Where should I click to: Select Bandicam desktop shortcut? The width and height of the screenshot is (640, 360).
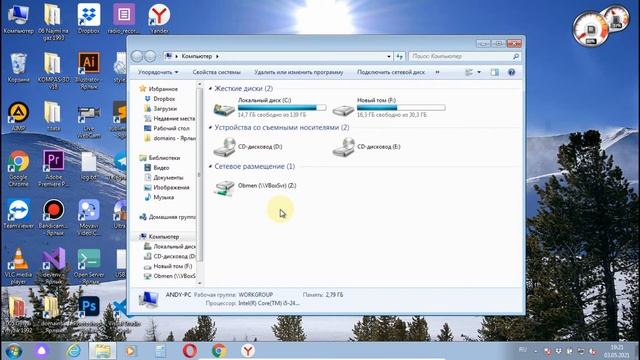53,217
